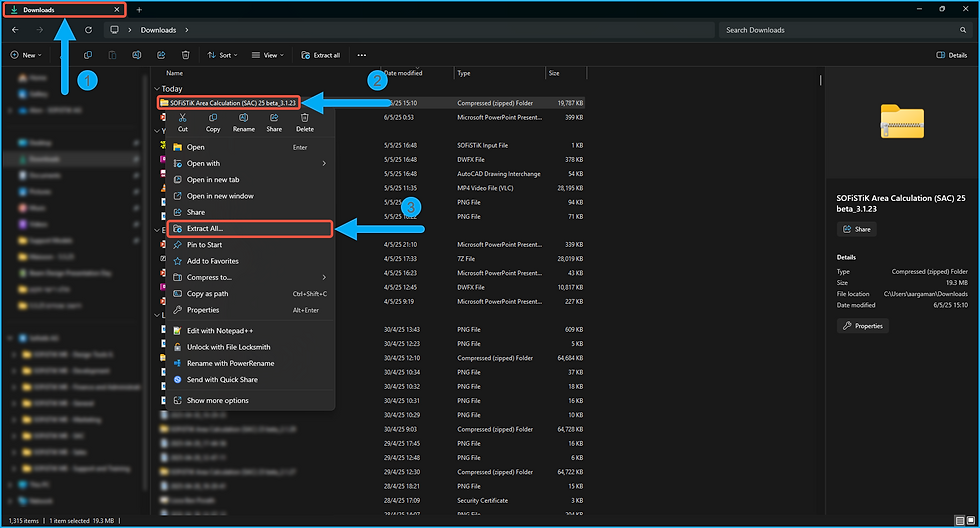Select Share in the context menu list
The height and width of the screenshot is (528, 980).
251,212
